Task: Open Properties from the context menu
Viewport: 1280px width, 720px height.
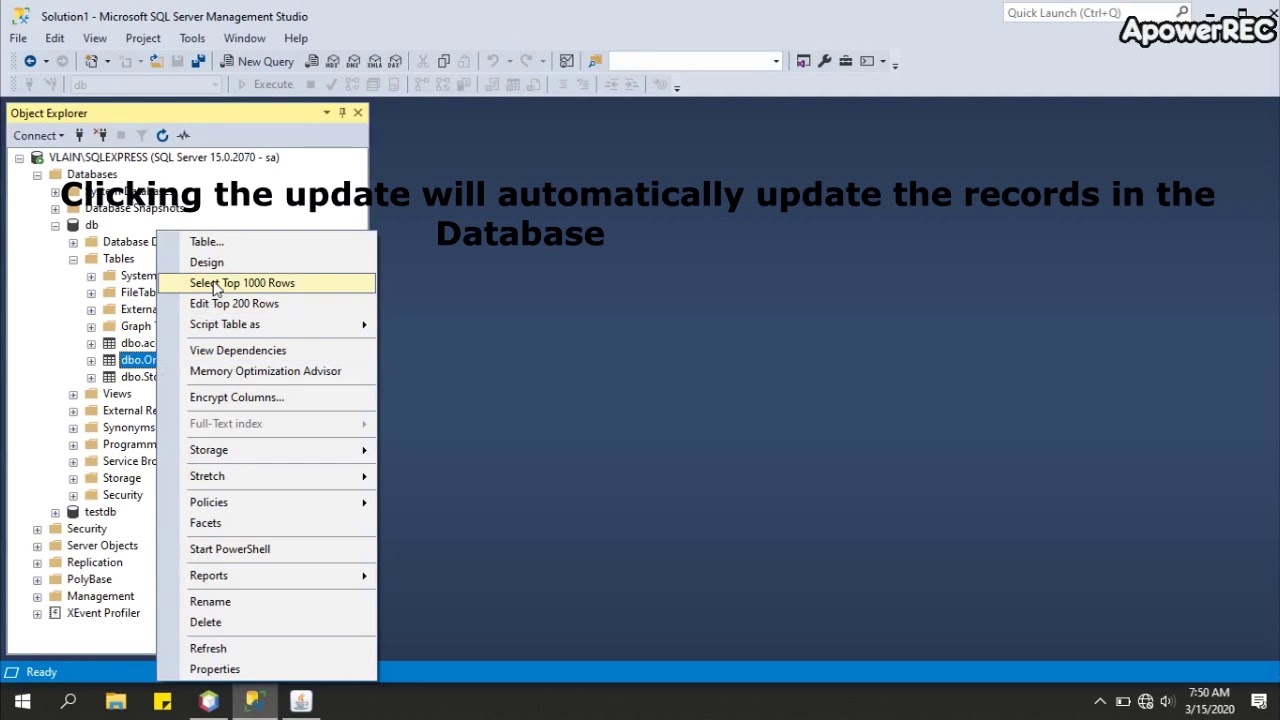Action: pos(267,669)
